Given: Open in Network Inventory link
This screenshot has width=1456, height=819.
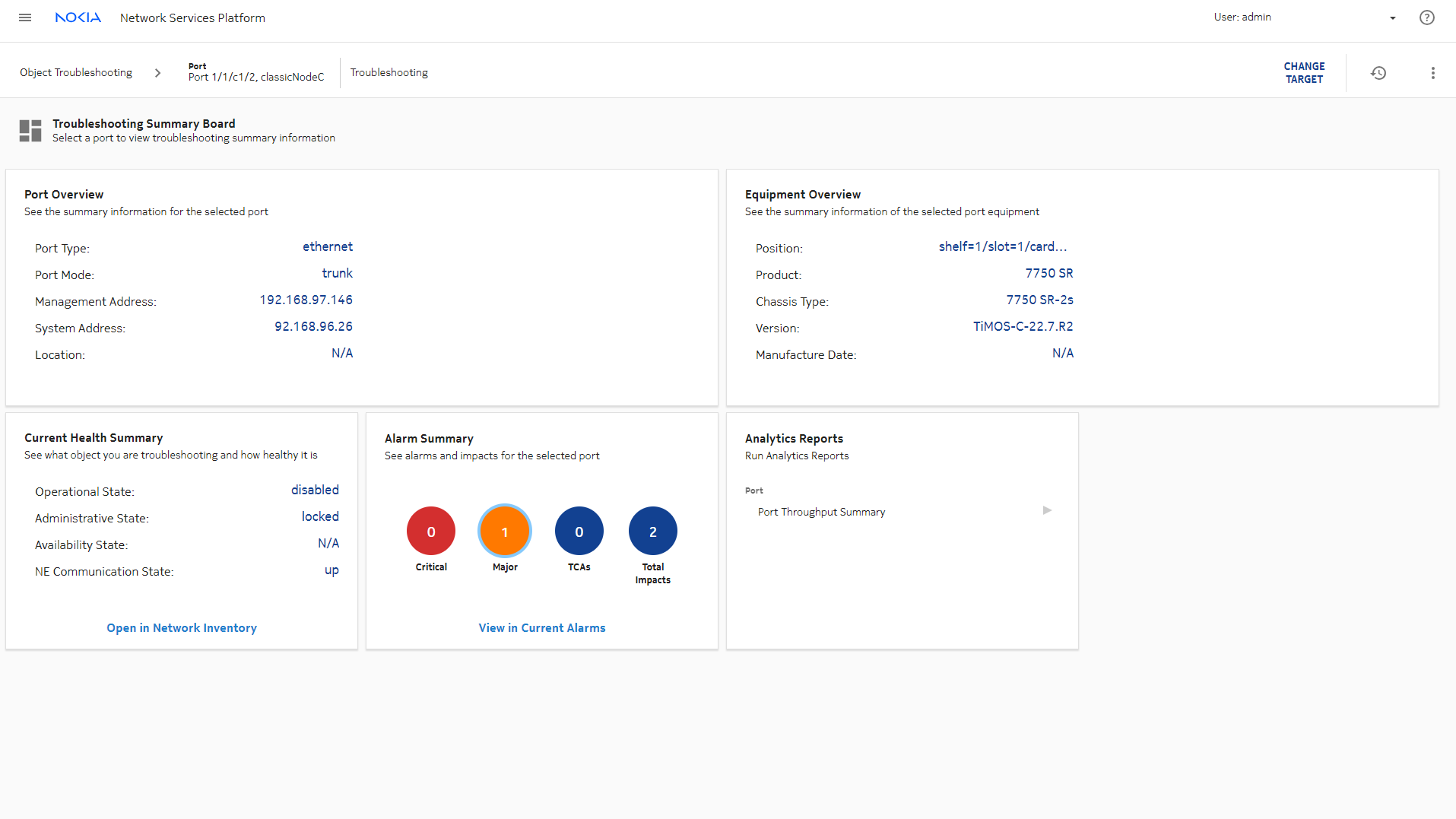Looking at the screenshot, I should [182, 628].
